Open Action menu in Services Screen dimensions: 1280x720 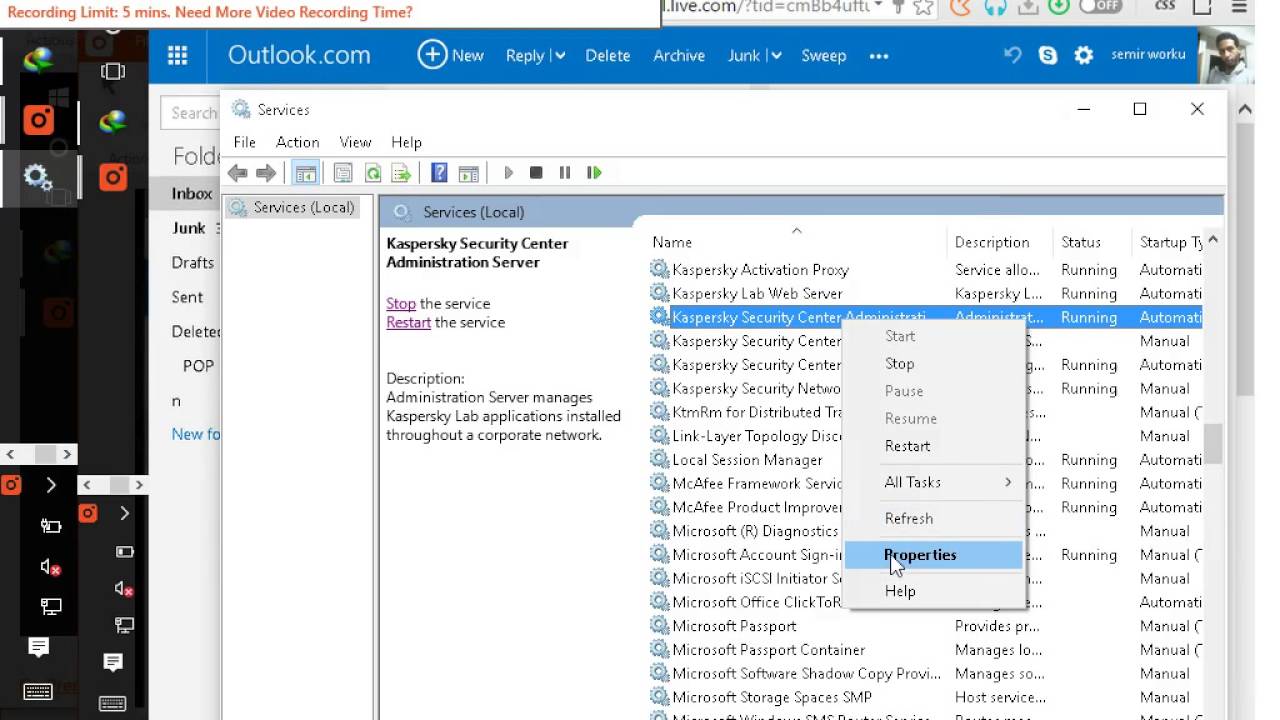(x=297, y=142)
